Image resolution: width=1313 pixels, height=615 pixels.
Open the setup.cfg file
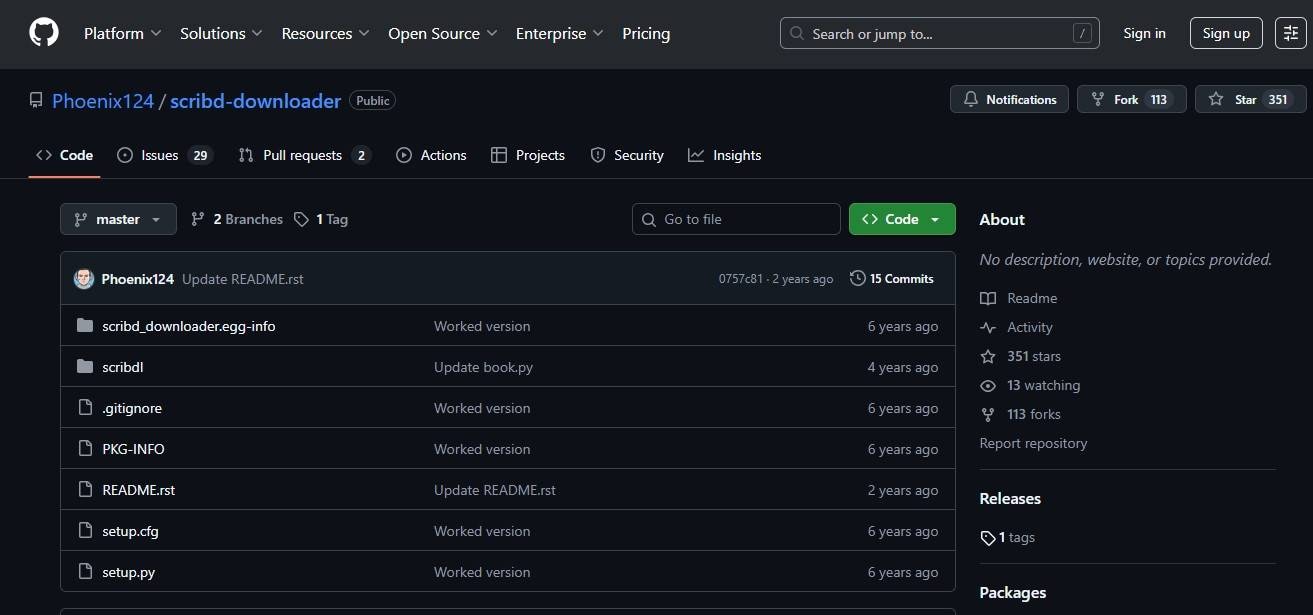point(130,531)
